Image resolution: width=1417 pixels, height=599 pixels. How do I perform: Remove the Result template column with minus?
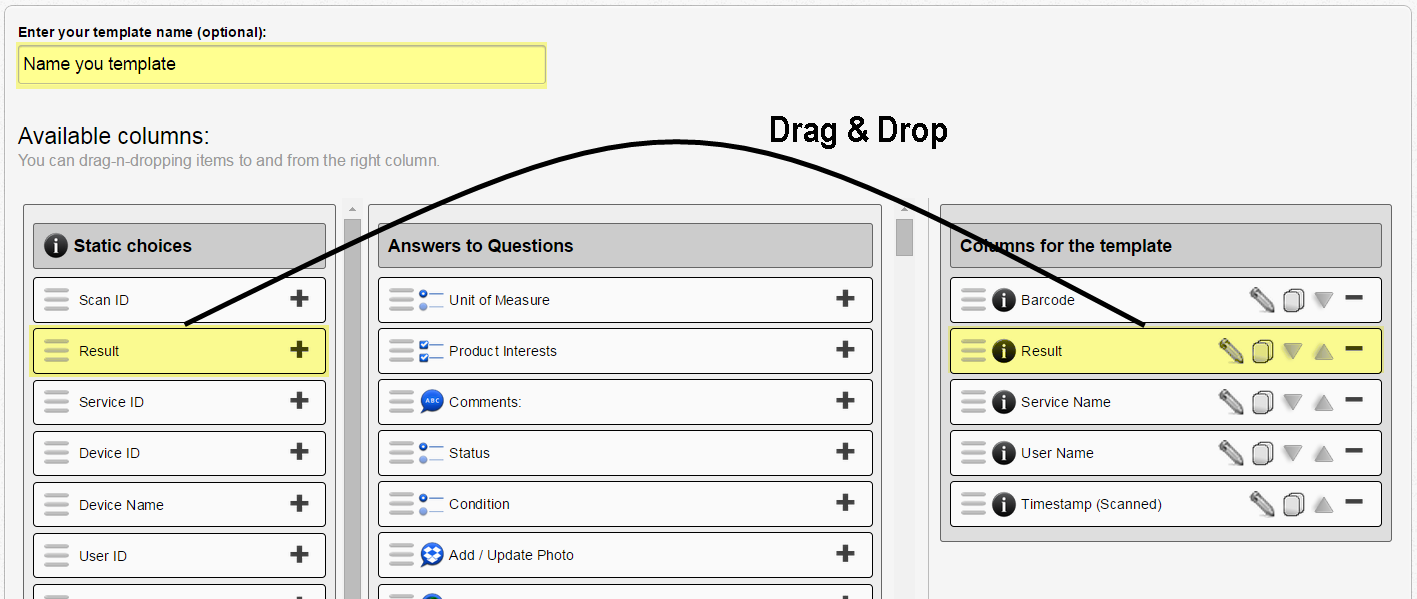point(1354,349)
